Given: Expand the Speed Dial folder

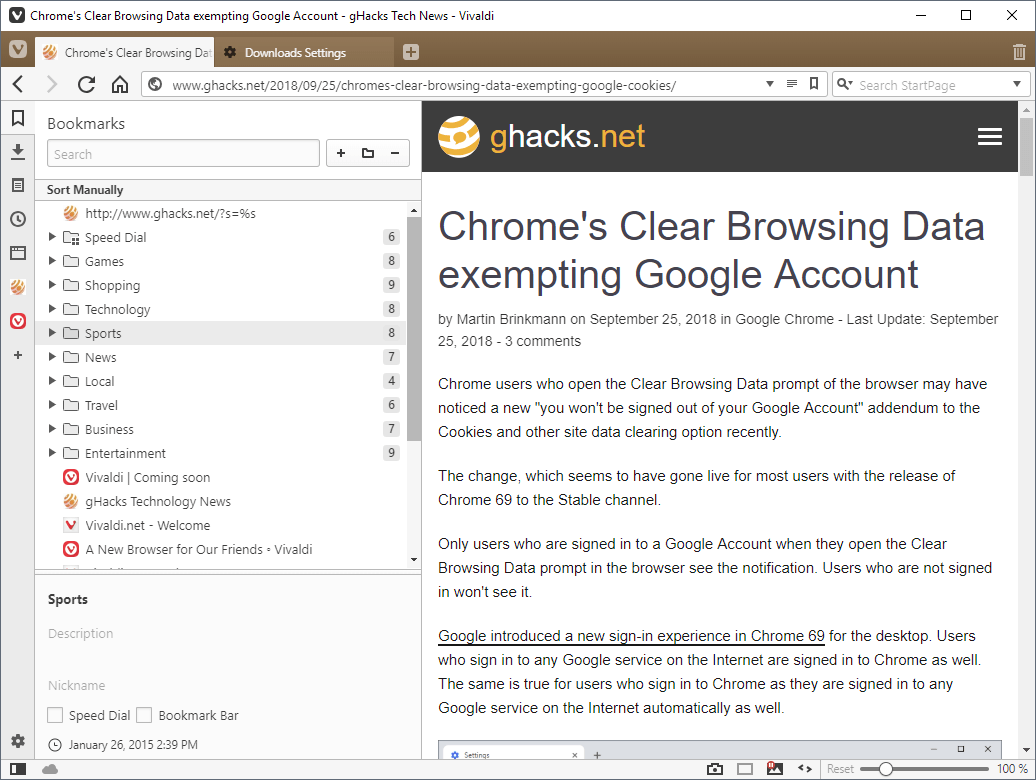Looking at the screenshot, I should point(52,236).
